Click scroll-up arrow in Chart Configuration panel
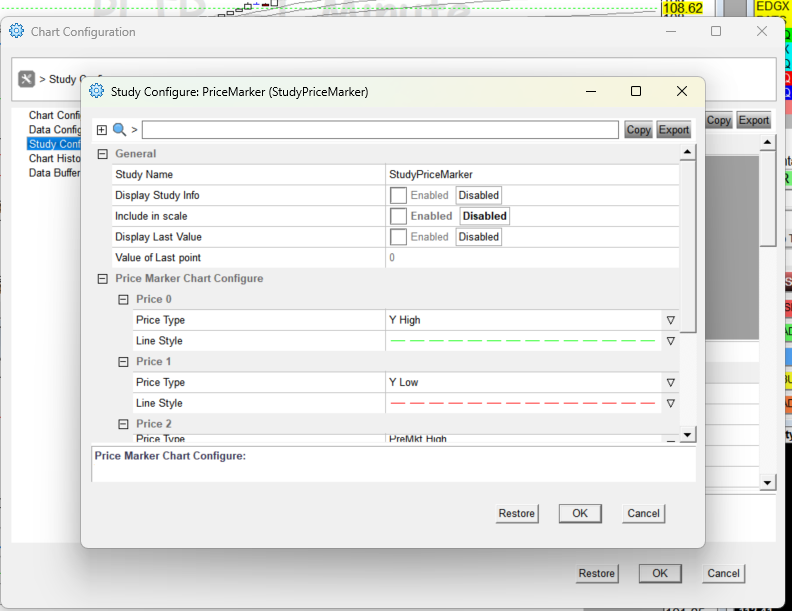 point(767,142)
